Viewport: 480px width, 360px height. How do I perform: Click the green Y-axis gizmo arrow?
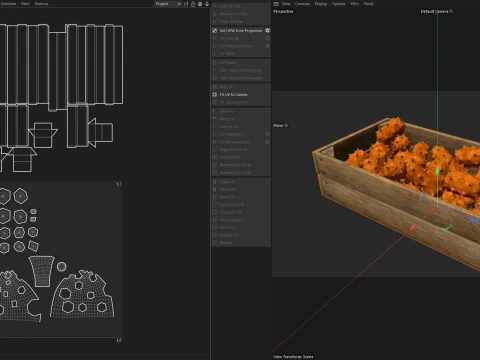[x=437, y=171]
